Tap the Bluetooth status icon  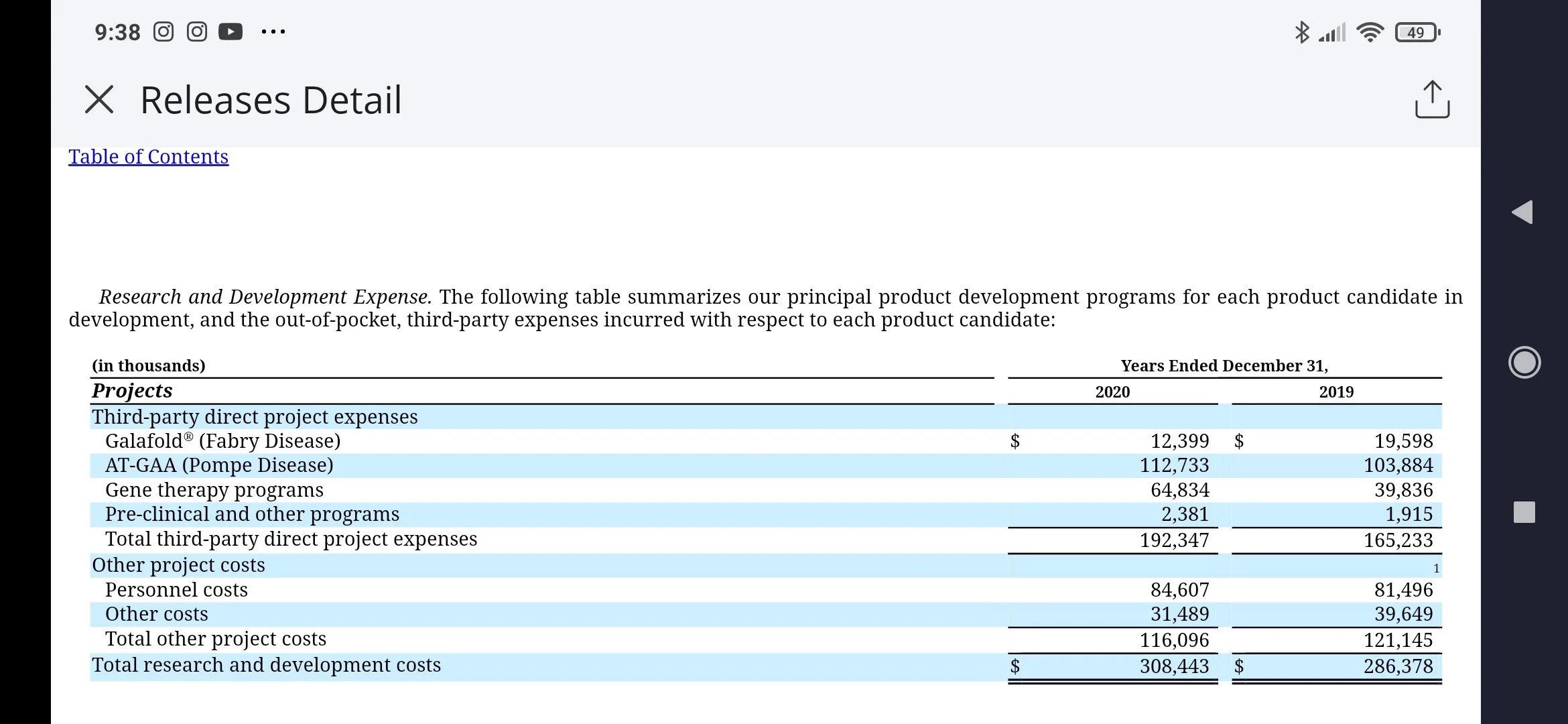pyautogui.click(x=1301, y=32)
